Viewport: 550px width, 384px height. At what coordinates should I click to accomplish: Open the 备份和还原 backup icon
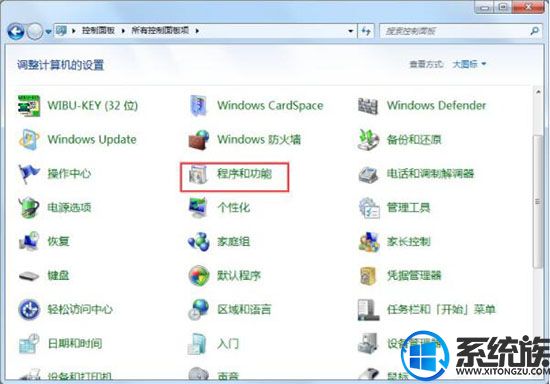368,139
